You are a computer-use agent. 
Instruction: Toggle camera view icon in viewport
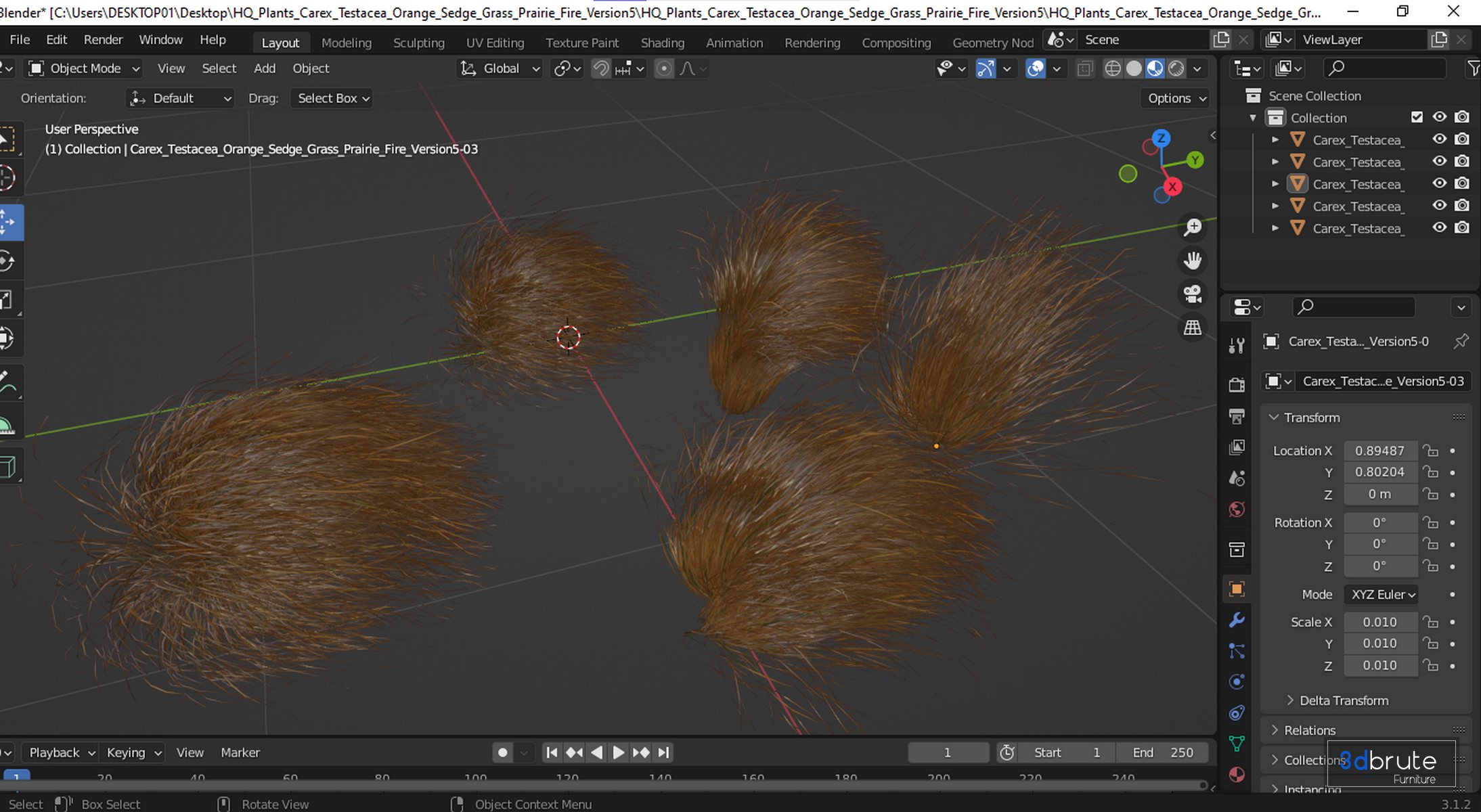[1192, 294]
